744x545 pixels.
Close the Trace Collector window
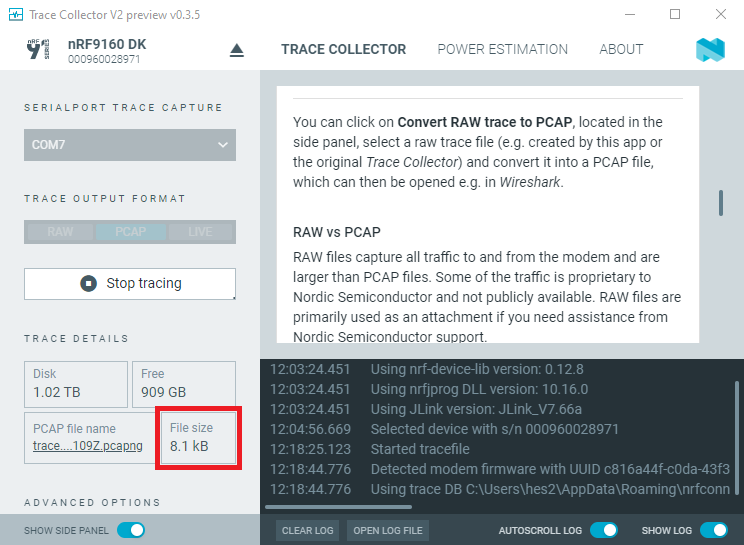point(721,15)
